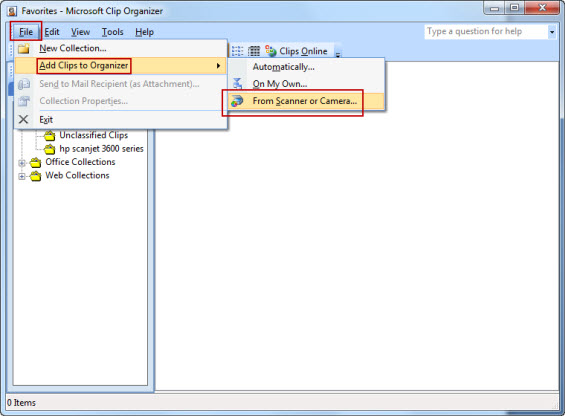Click the On My Own clip icon
The width and height of the screenshot is (565, 416).
tap(237, 84)
